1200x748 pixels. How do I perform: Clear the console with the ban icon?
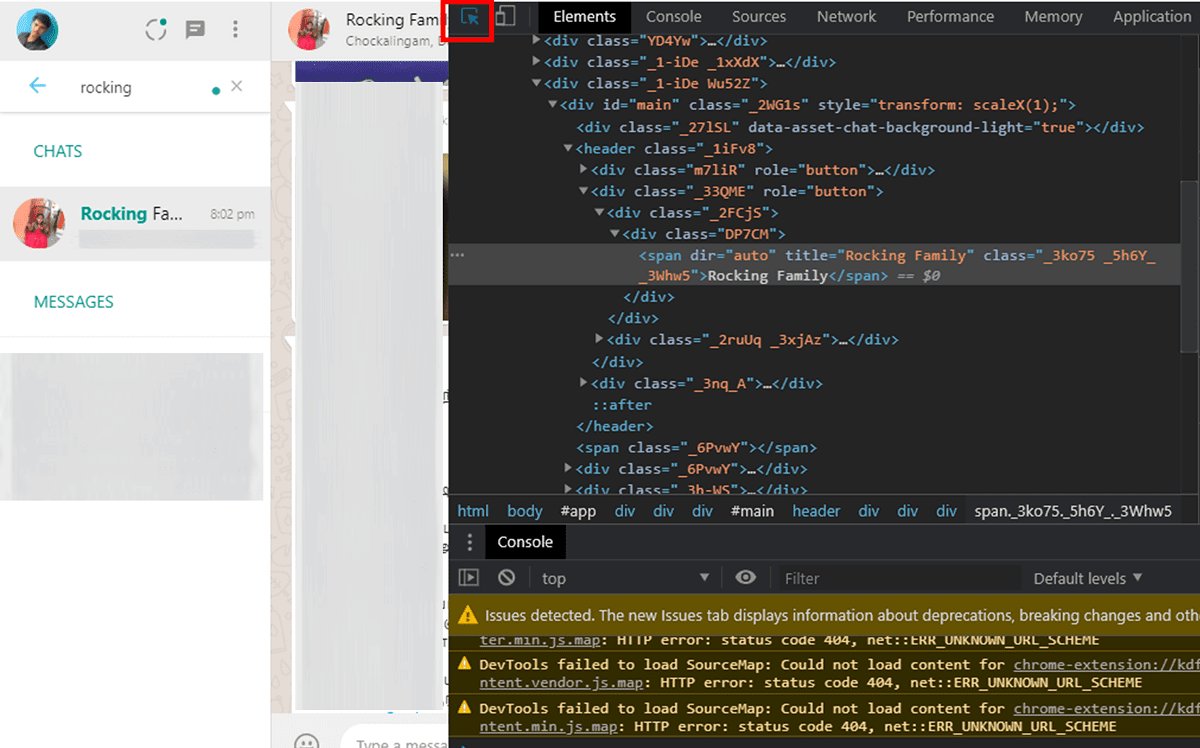[506, 578]
